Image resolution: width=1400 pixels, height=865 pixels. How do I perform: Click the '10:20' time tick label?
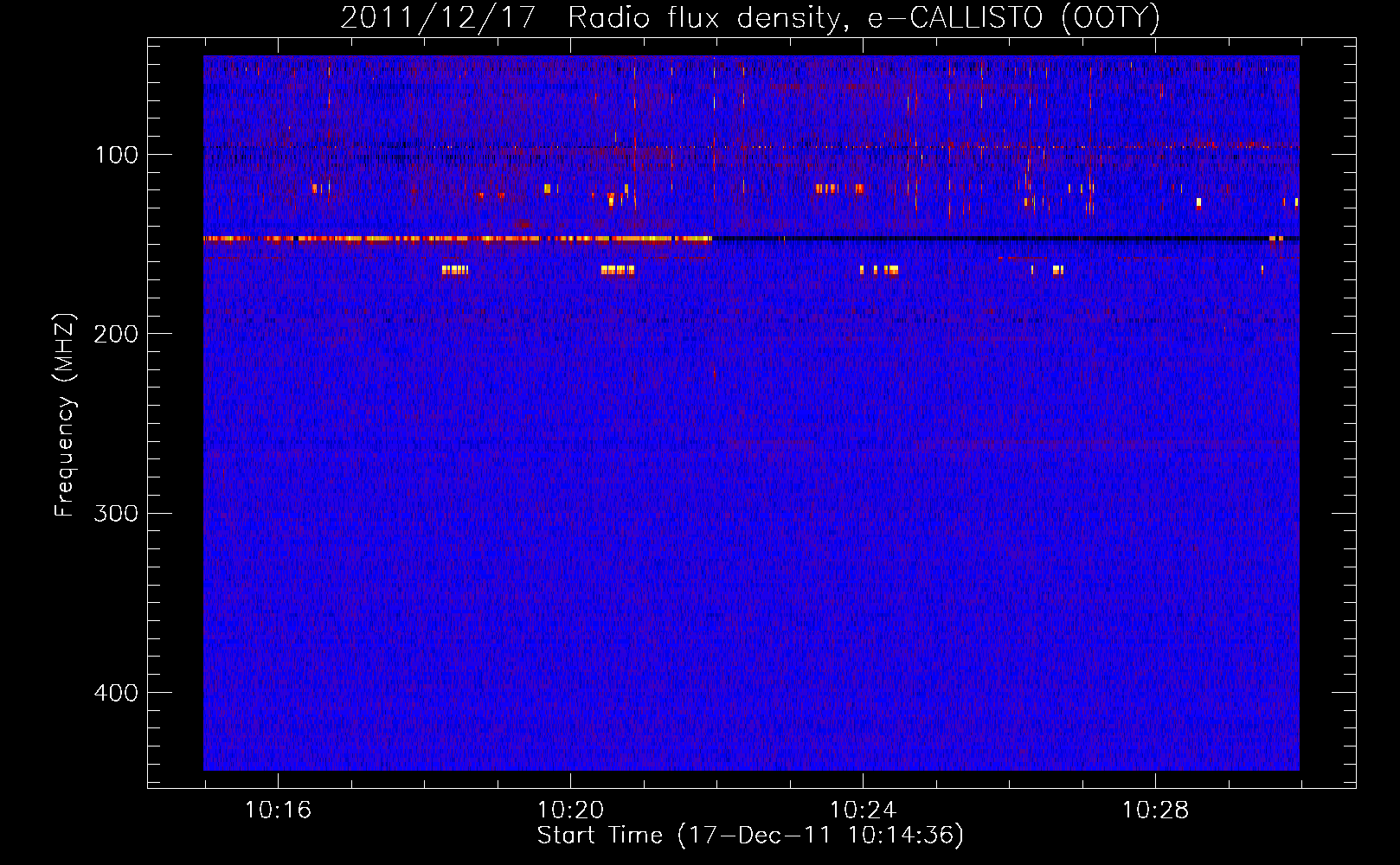pos(570,811)
